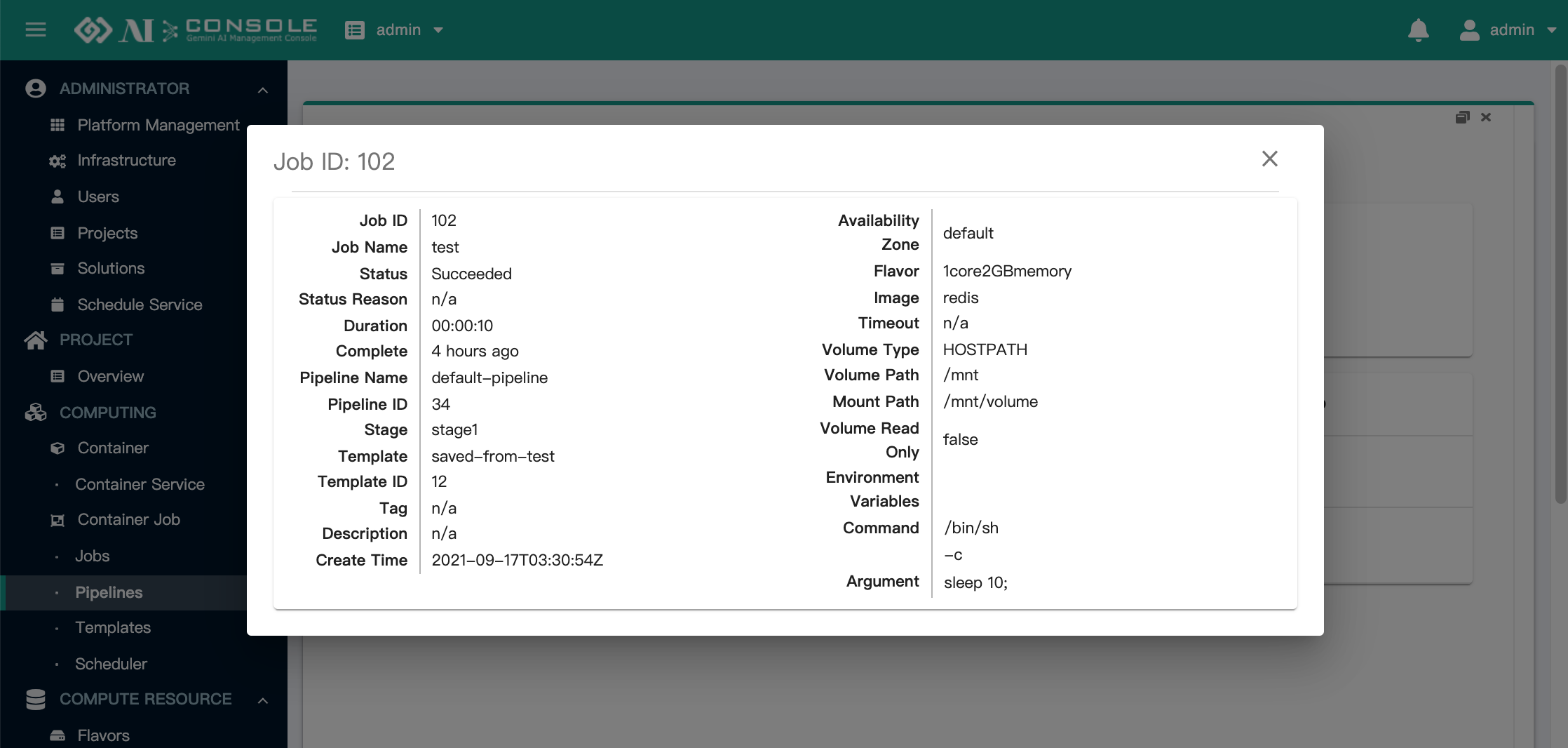Click the Infrastructure gears icon
Viewport: 1568px width, 748px height.
[x=58, y=161]
